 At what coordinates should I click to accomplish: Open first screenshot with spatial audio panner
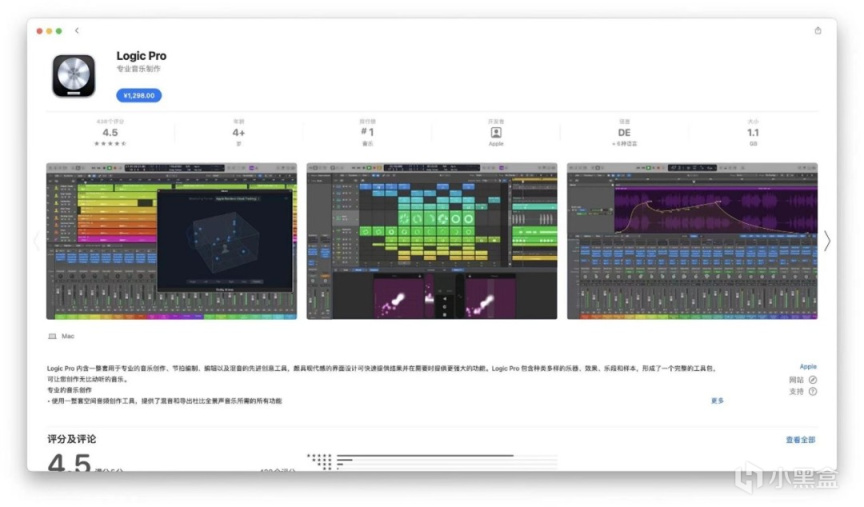(171, 241)
